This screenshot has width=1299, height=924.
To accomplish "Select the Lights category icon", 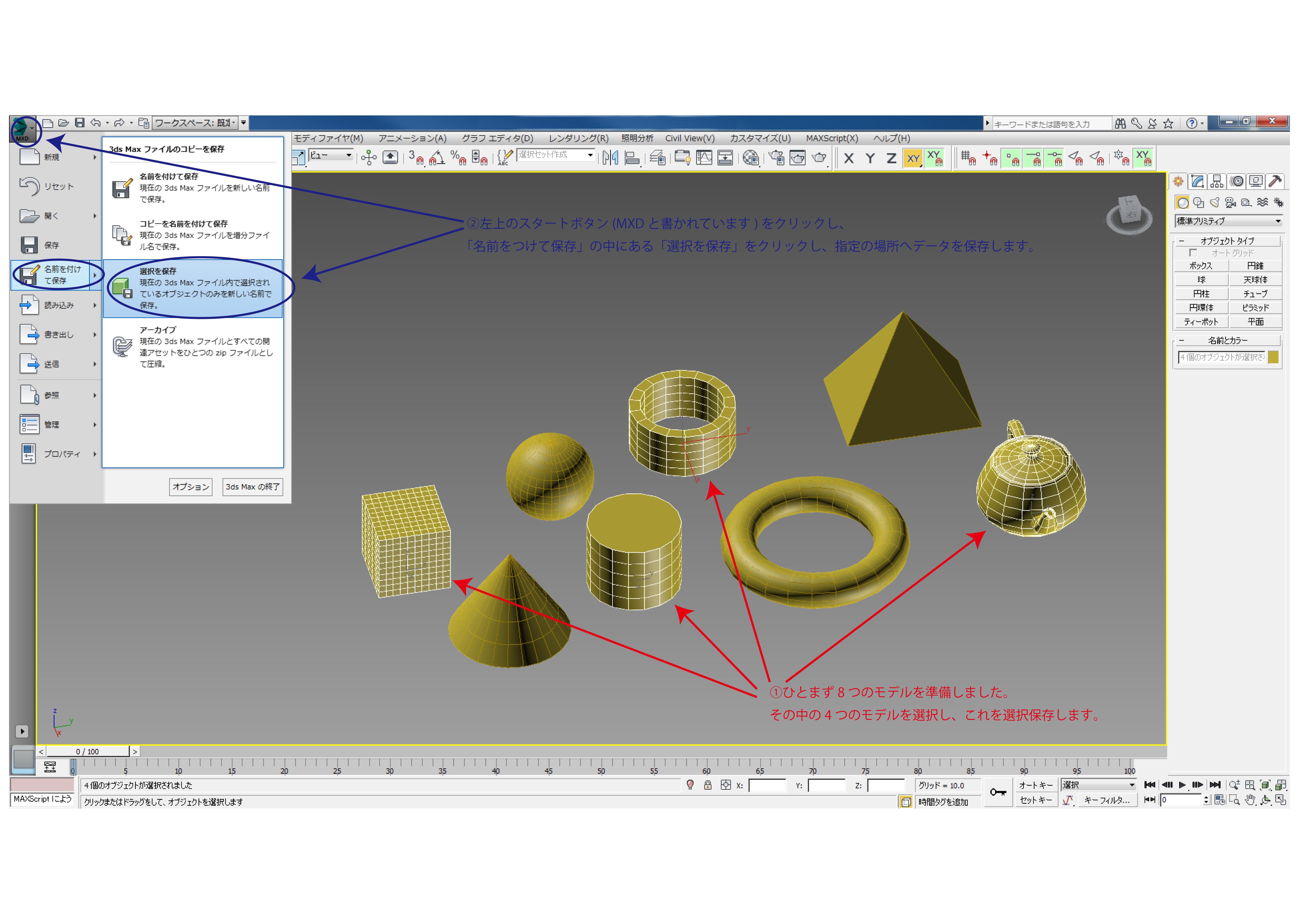I will click(1214, 203).
